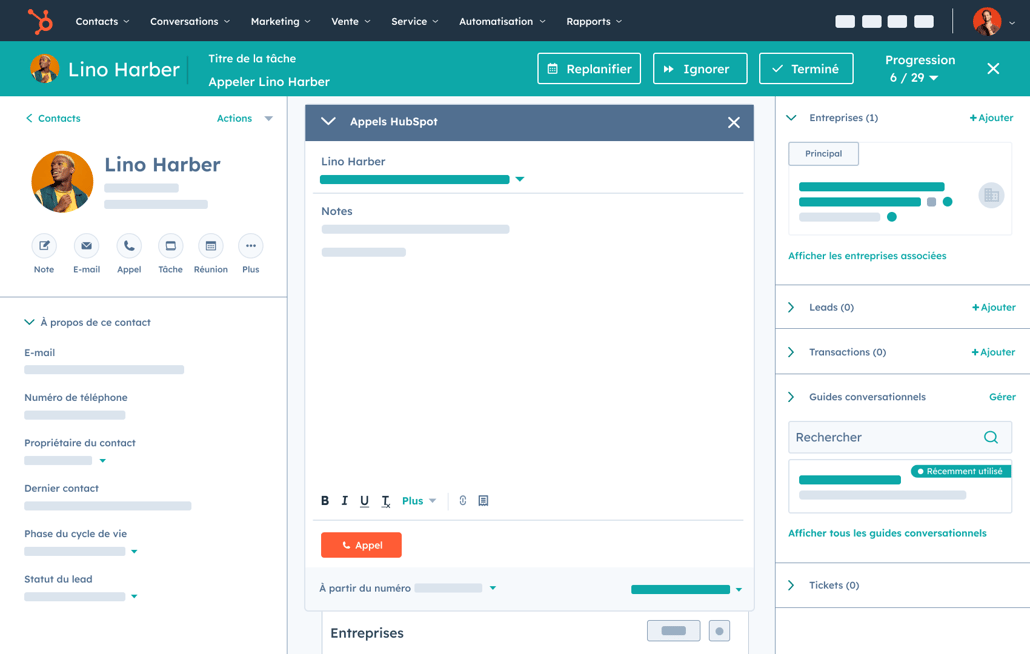Image resolution: width=1030 pixels, height=654 pixels.
Task: Create a task with the Tâche icon
Action: 170,246
